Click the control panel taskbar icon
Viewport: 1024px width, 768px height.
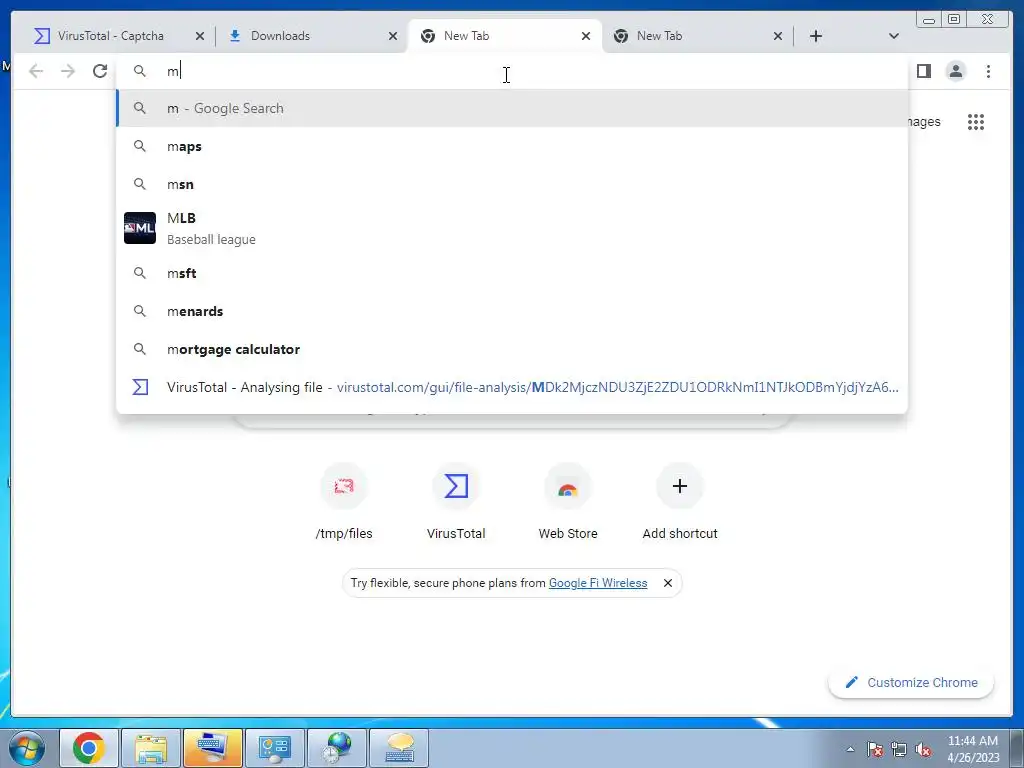pyautogui.click(x=275, y=748)
